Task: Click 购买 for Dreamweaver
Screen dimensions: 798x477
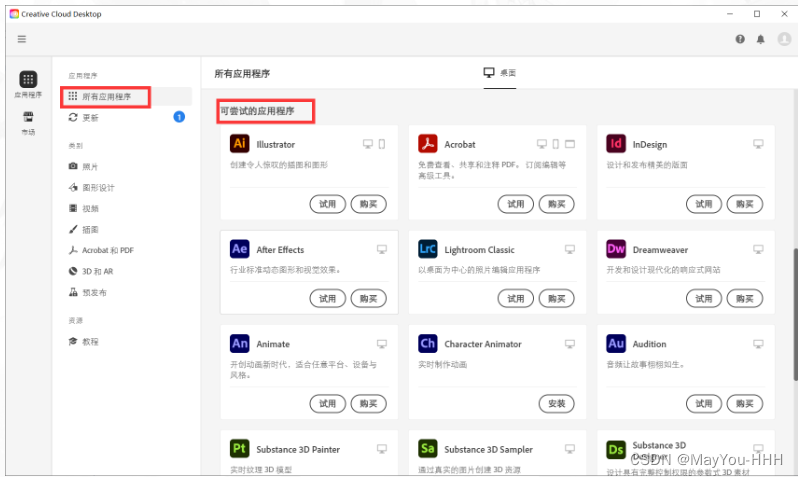Action: tap(745, 298)
